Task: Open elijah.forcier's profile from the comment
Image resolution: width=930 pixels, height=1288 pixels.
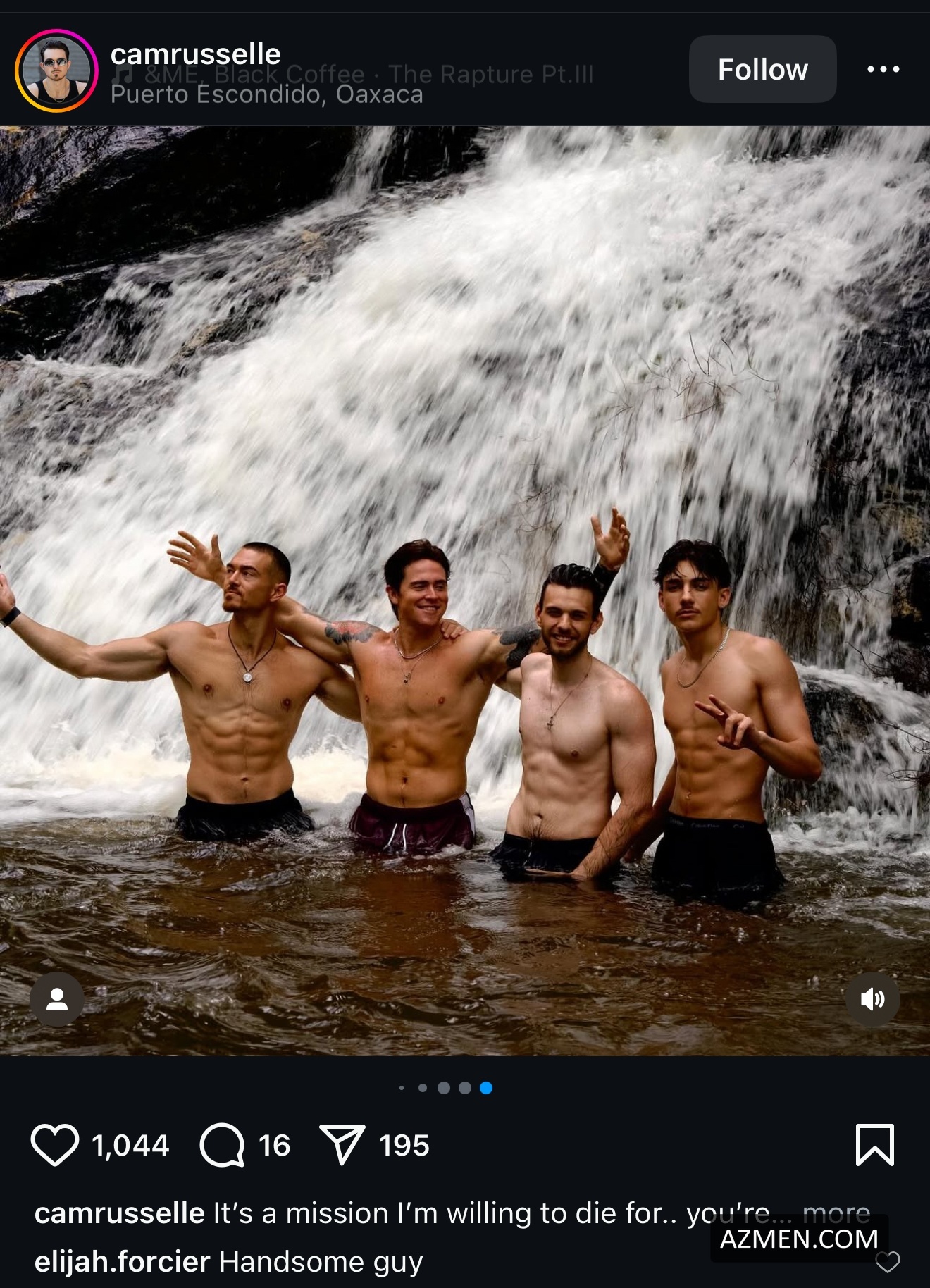Action: coord(122,1262)
